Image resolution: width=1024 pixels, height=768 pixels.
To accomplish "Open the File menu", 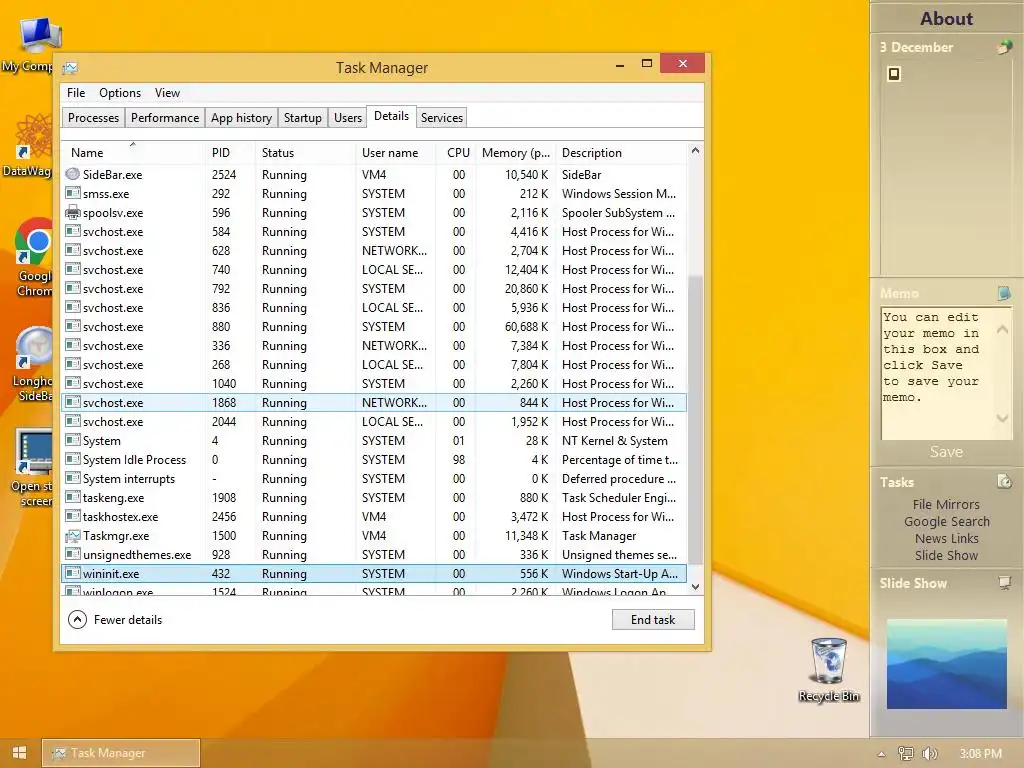I will [76, 93].
